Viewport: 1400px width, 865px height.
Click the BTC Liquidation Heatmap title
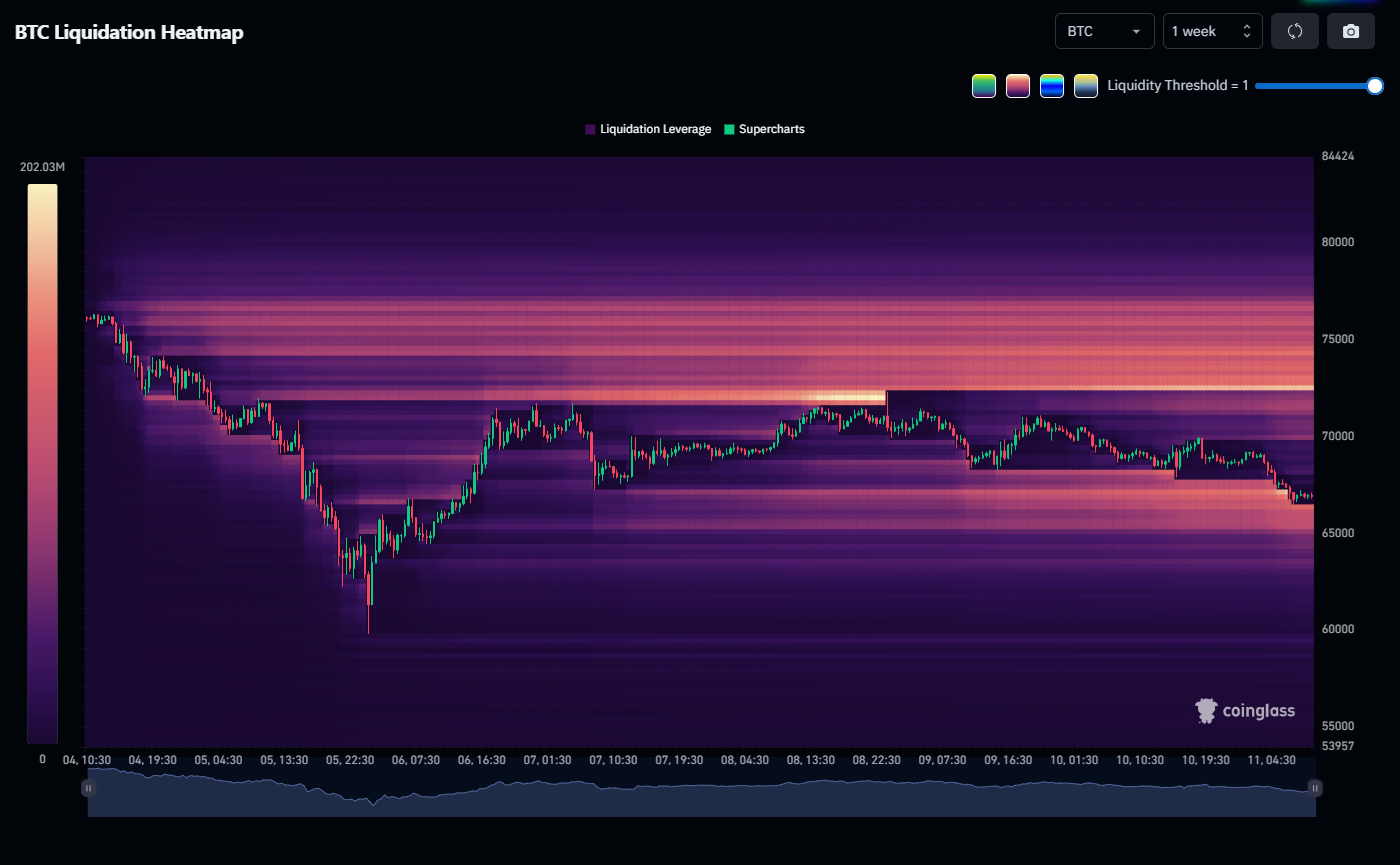(x=129, y=32)
